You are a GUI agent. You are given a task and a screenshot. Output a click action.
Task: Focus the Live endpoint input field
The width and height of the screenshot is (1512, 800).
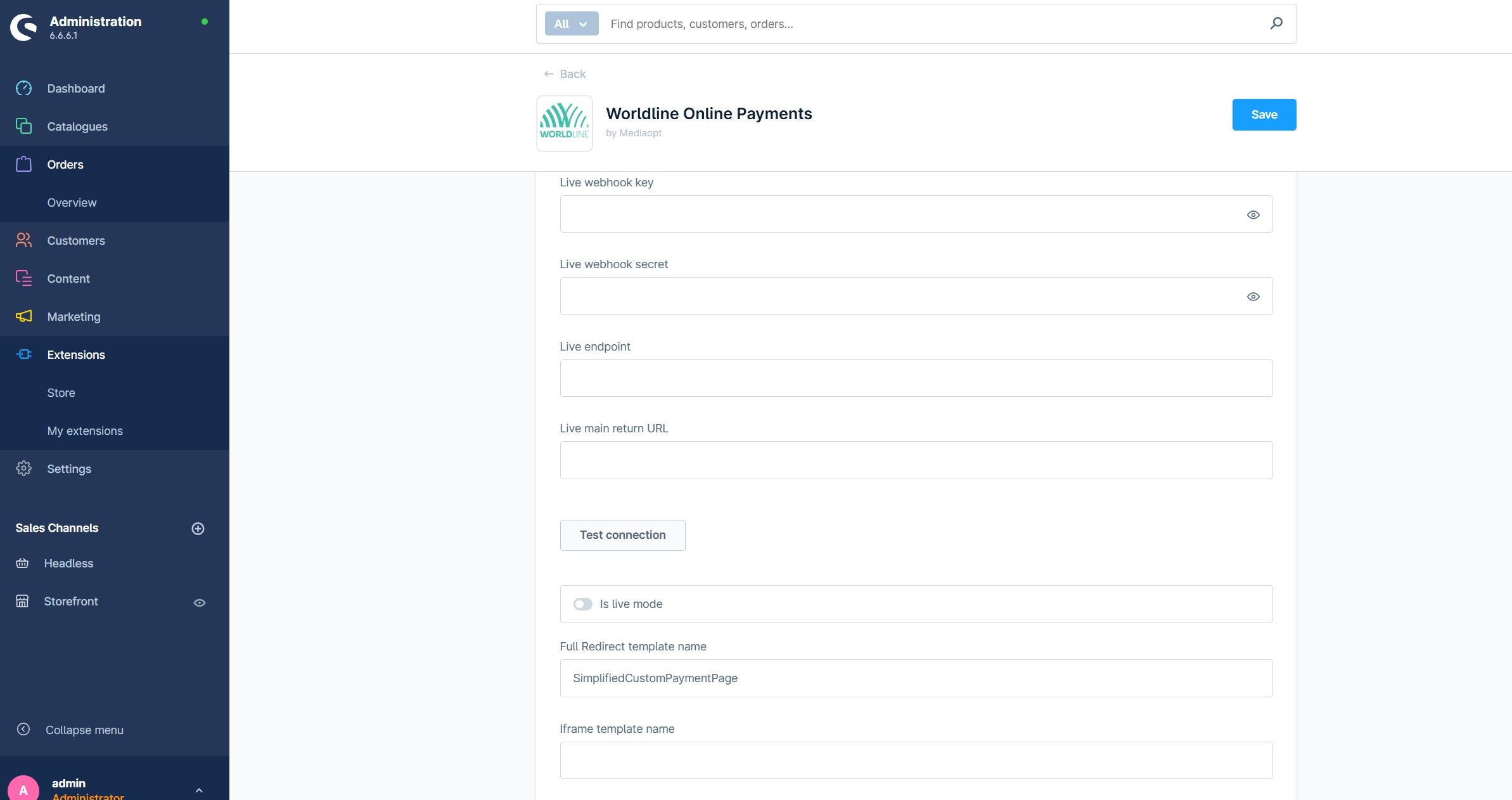click(916, 378)
